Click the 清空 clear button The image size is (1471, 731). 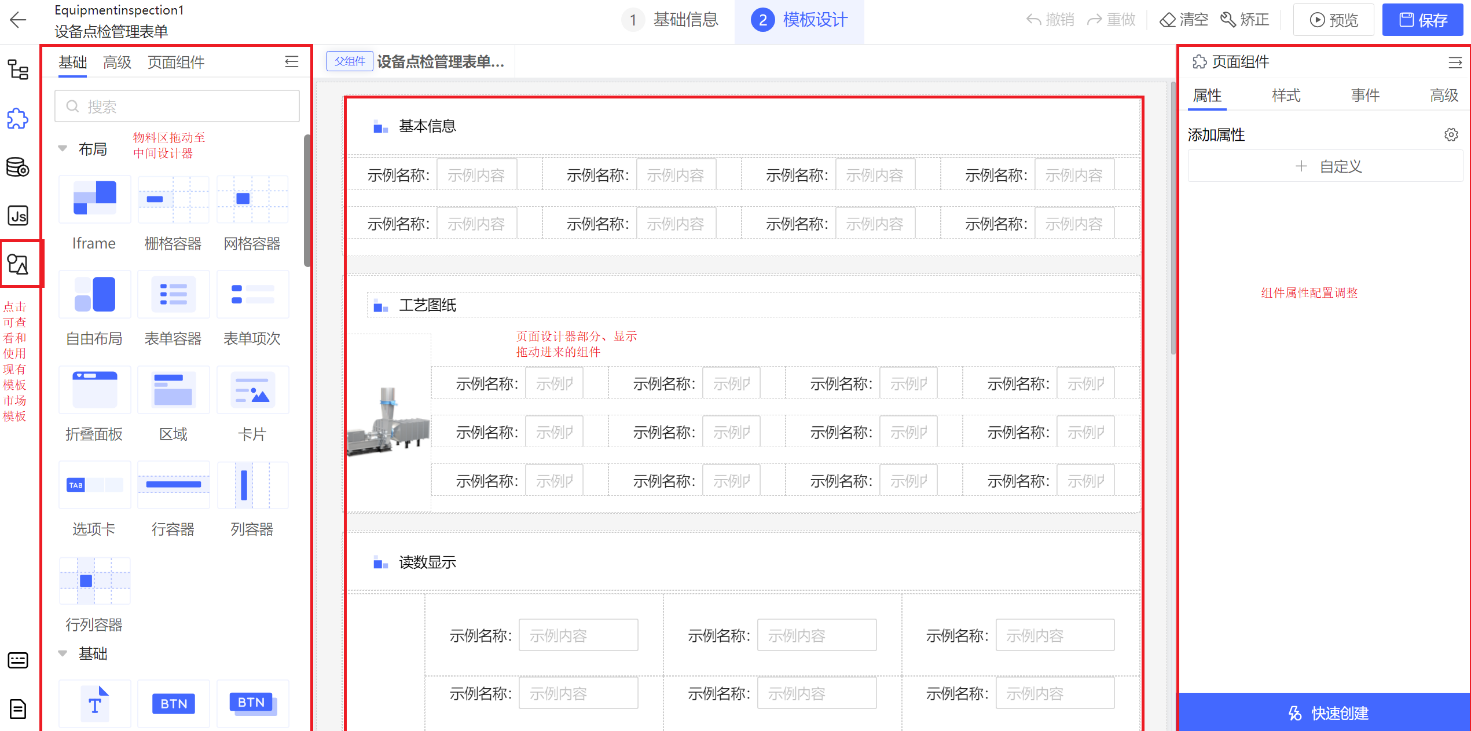(1184, 20)
